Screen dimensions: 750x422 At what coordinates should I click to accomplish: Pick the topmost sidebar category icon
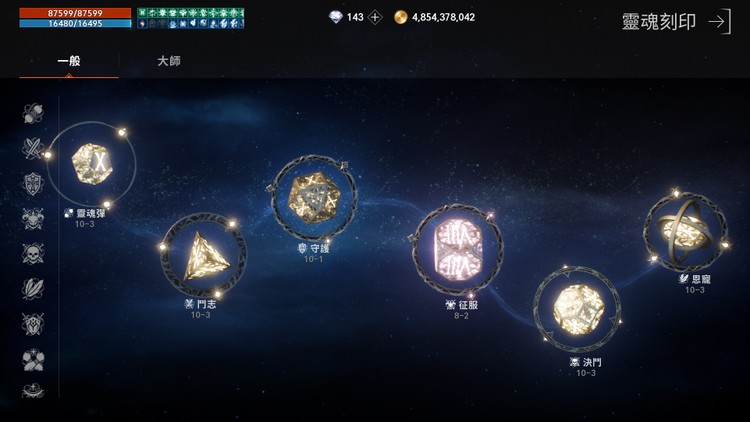33,113
